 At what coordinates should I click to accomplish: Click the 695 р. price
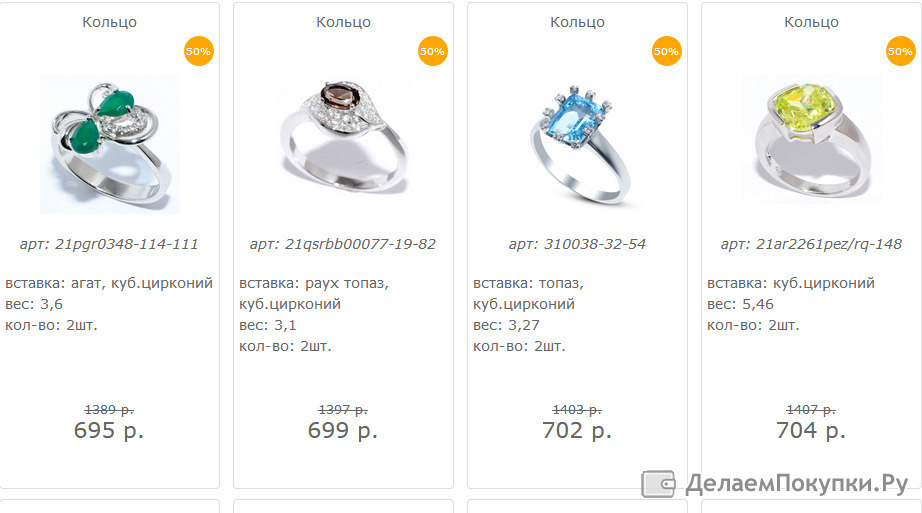coord(109,431)
